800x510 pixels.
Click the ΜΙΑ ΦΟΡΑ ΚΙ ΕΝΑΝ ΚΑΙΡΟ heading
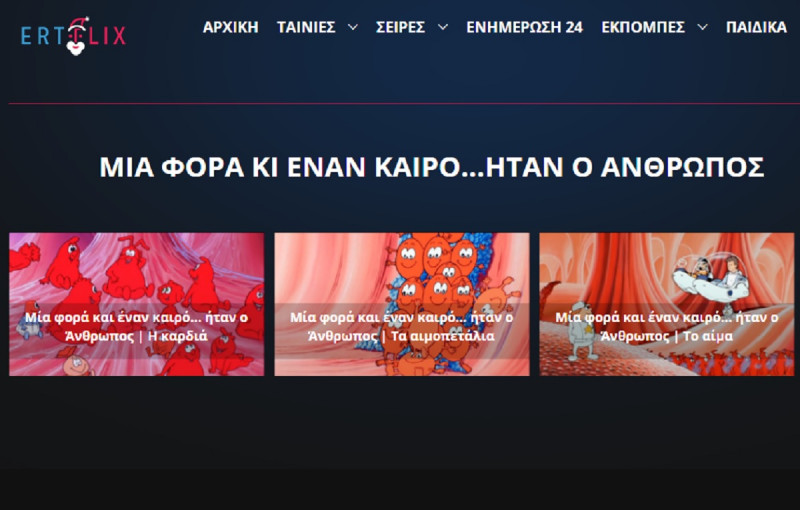pyautogui.click(x=431, y=167)
